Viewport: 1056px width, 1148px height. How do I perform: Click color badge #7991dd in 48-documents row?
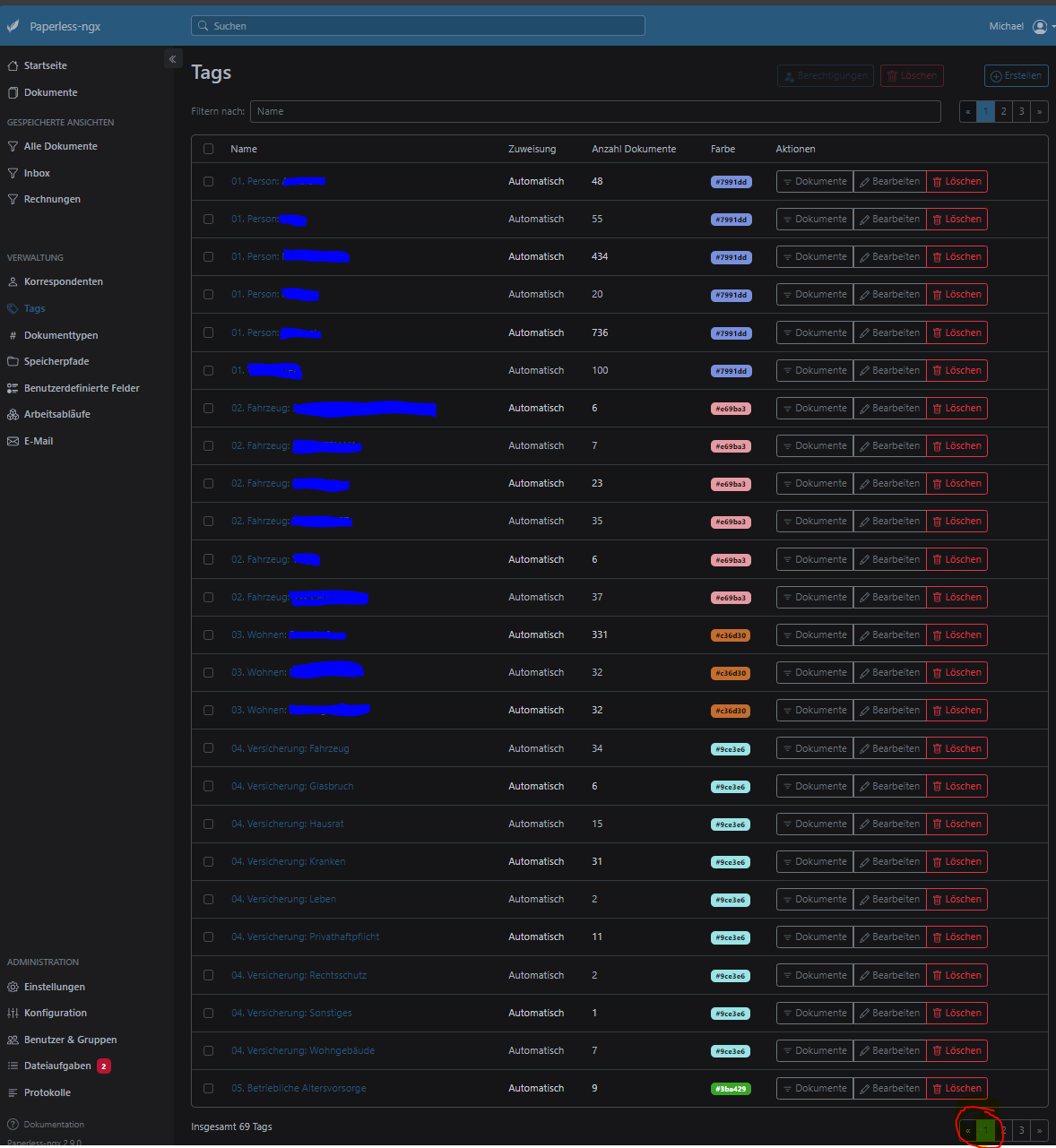(731, 182)
